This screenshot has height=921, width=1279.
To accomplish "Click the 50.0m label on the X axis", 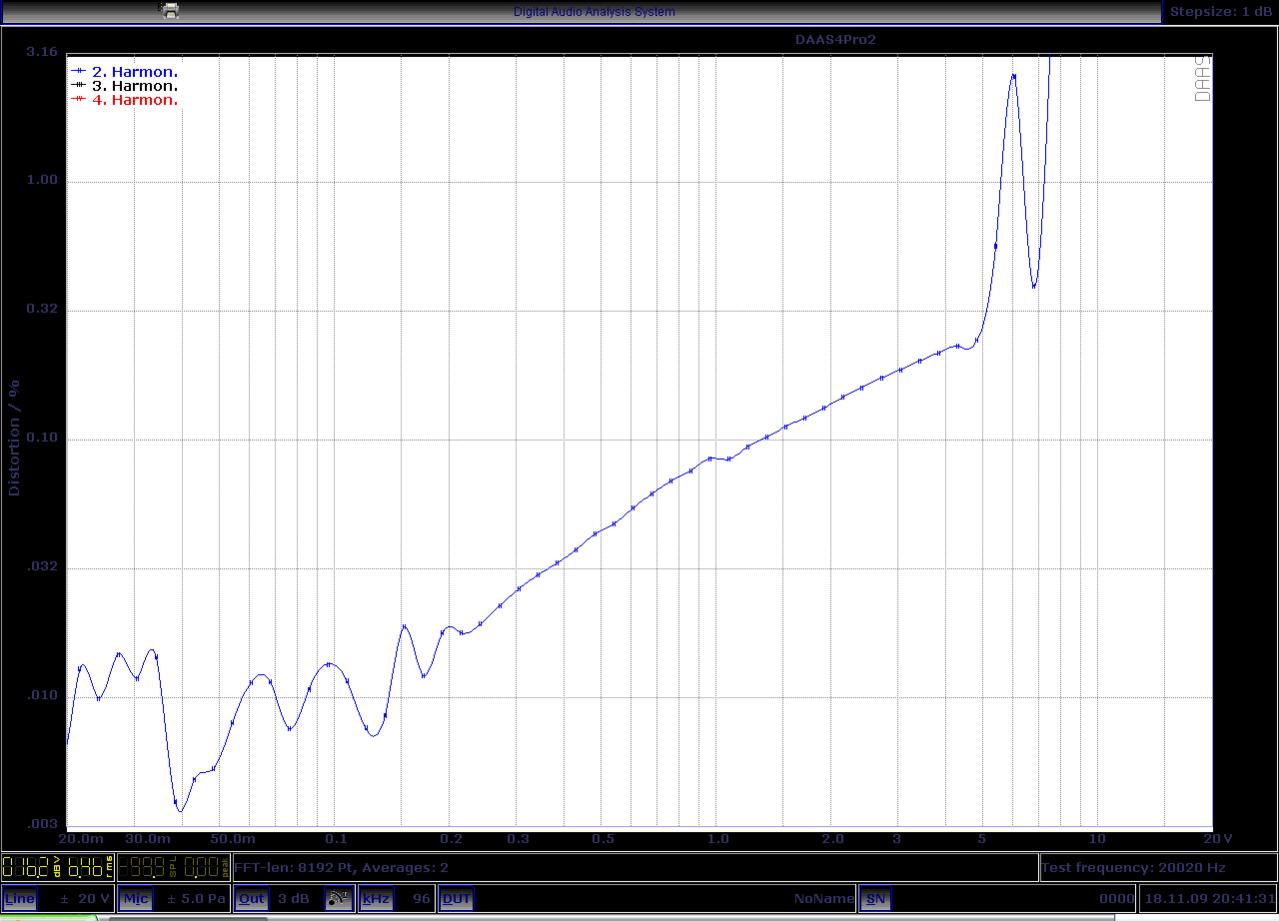I will [x=233, y=838].
